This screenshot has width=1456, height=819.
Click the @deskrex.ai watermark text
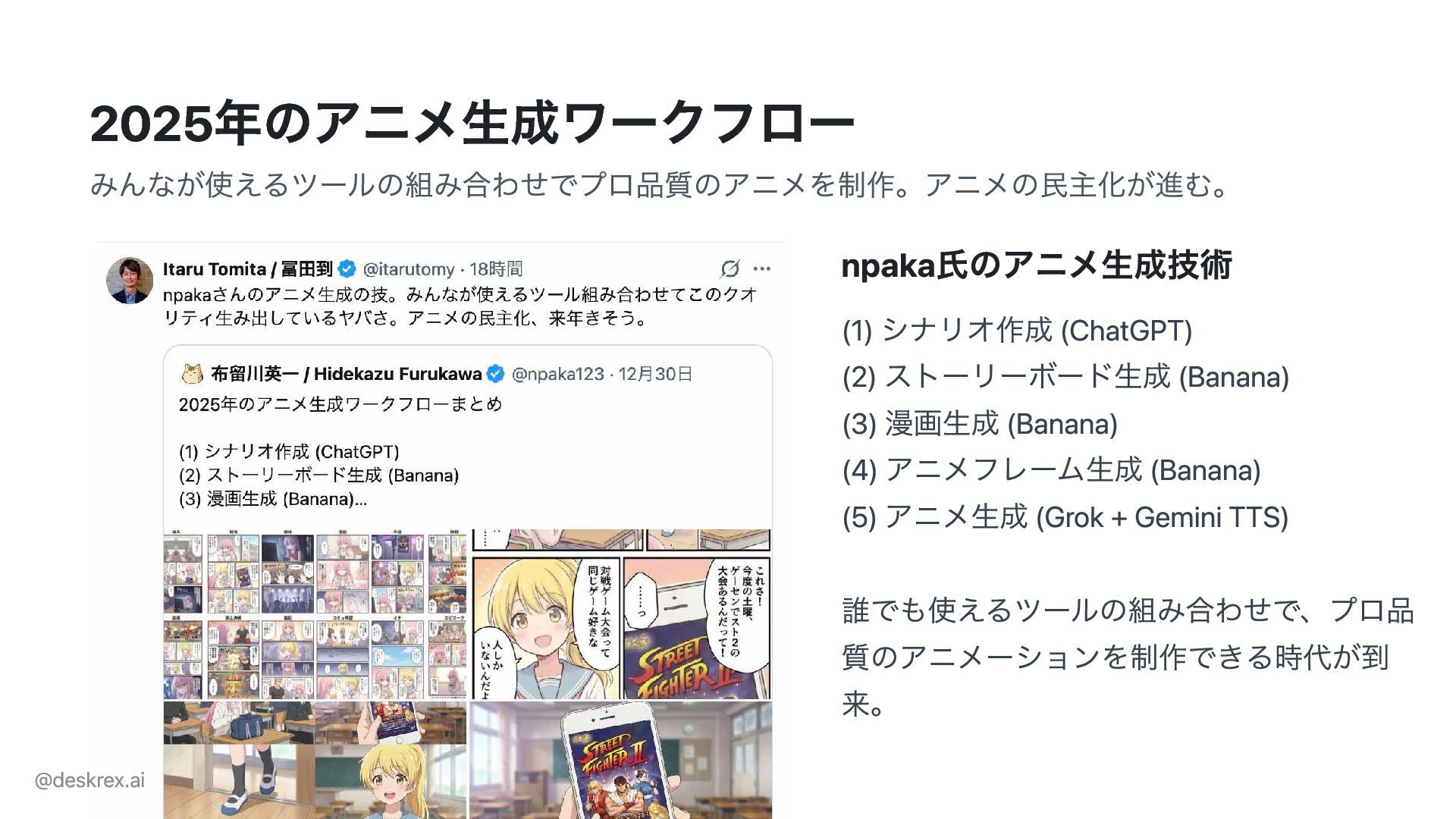(89, 780)
